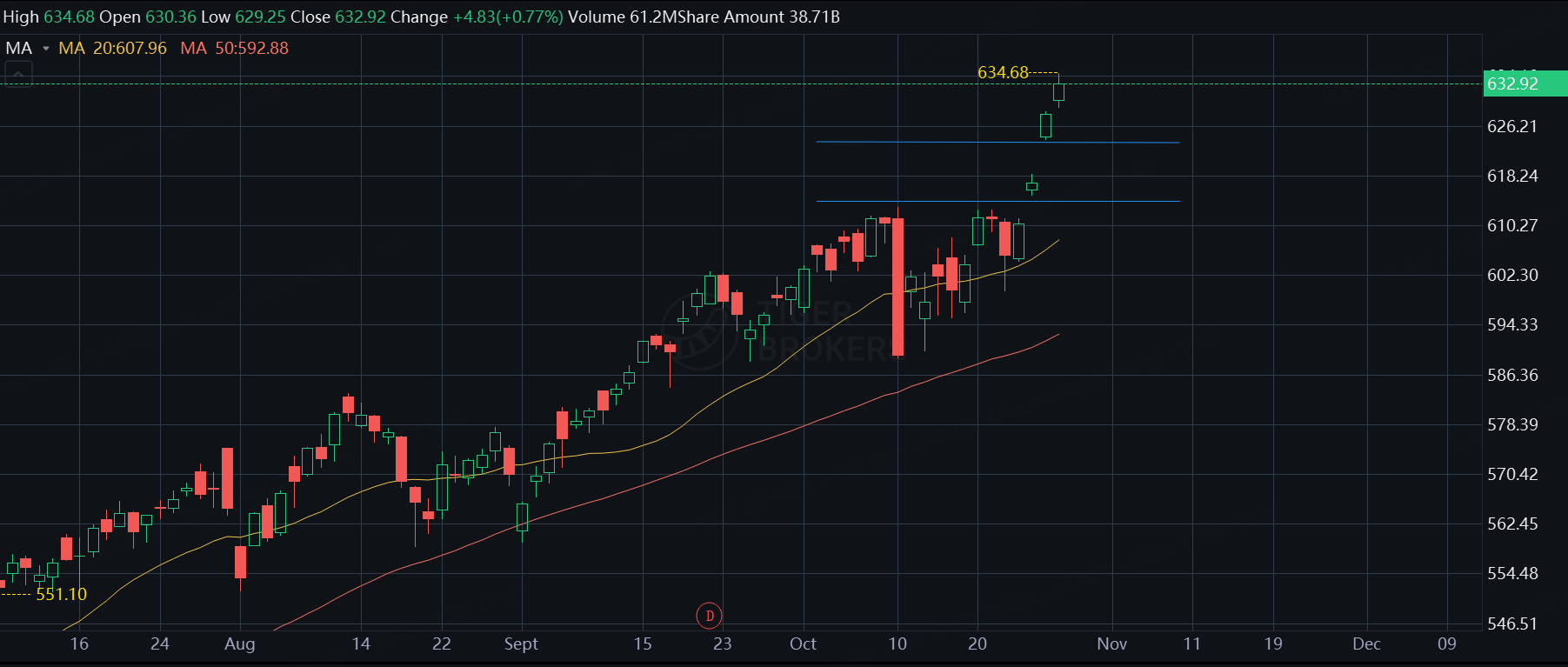Click the 554.48 price axis label
This screenshot has height=667, width=1568.
click(1512, 573)
